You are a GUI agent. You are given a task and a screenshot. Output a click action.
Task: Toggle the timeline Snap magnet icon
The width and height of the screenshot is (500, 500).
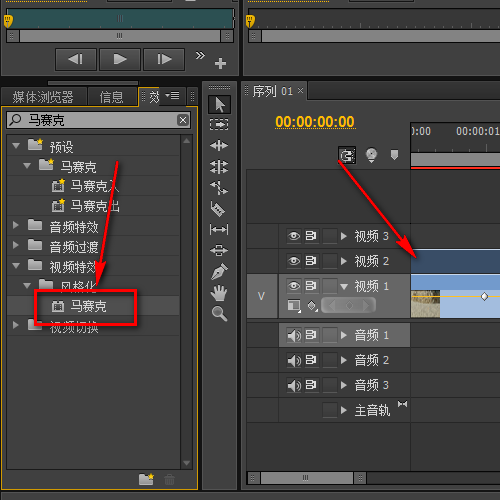347,155
